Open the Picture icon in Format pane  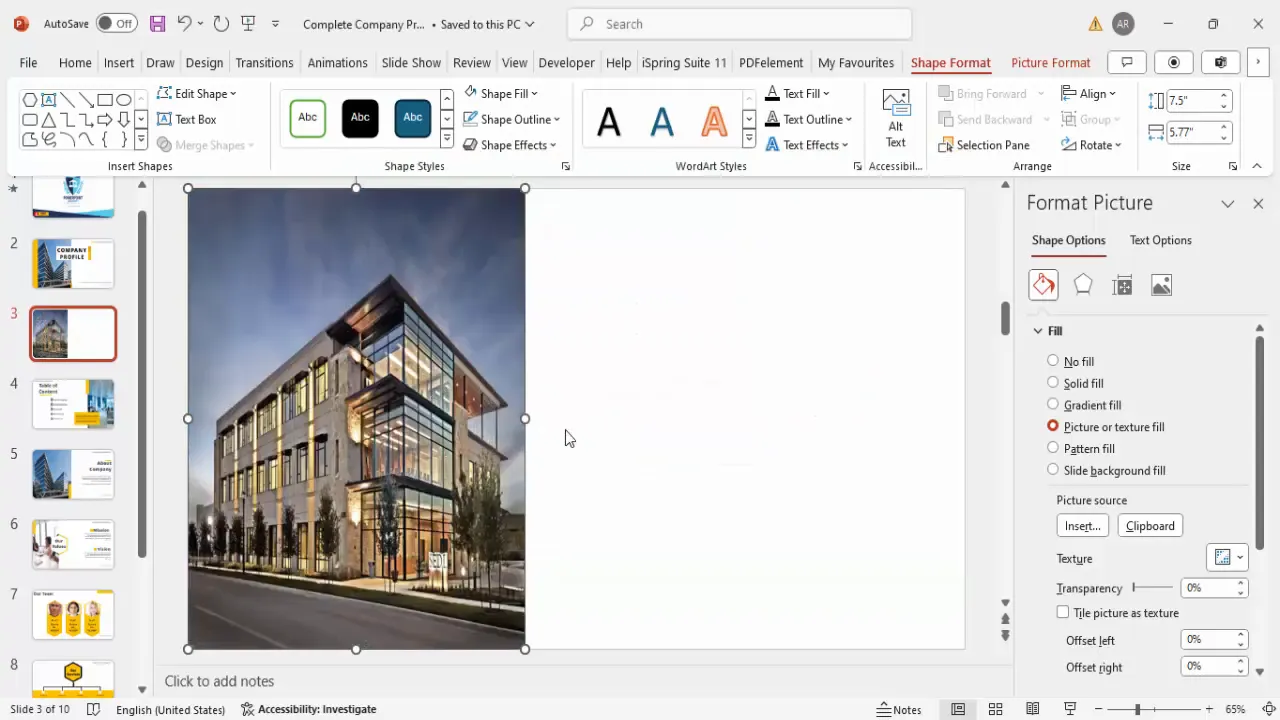coord(1161,285)
